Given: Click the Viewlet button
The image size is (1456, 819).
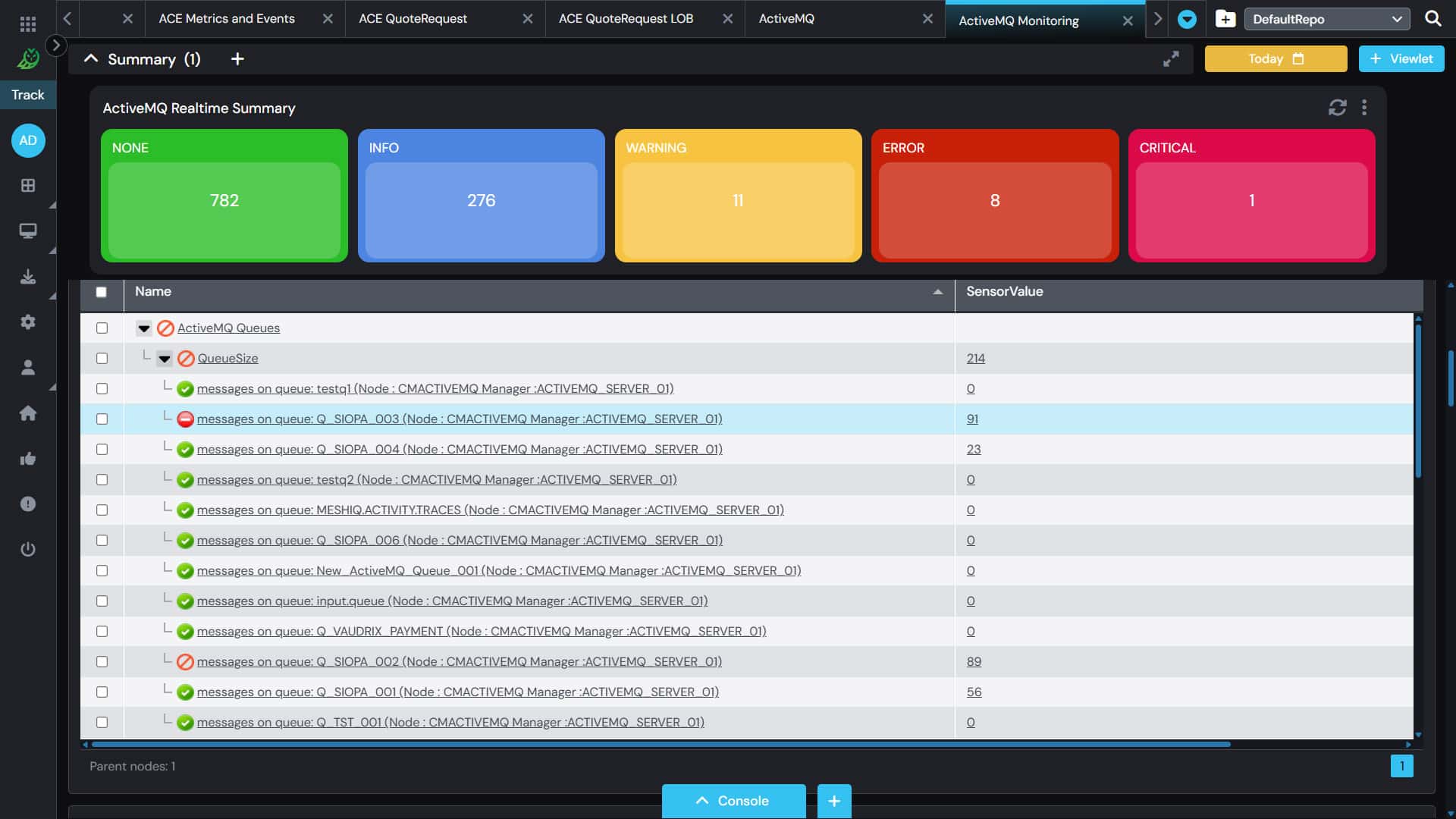Looking at the screenshot, I should tap(1401, 58).
